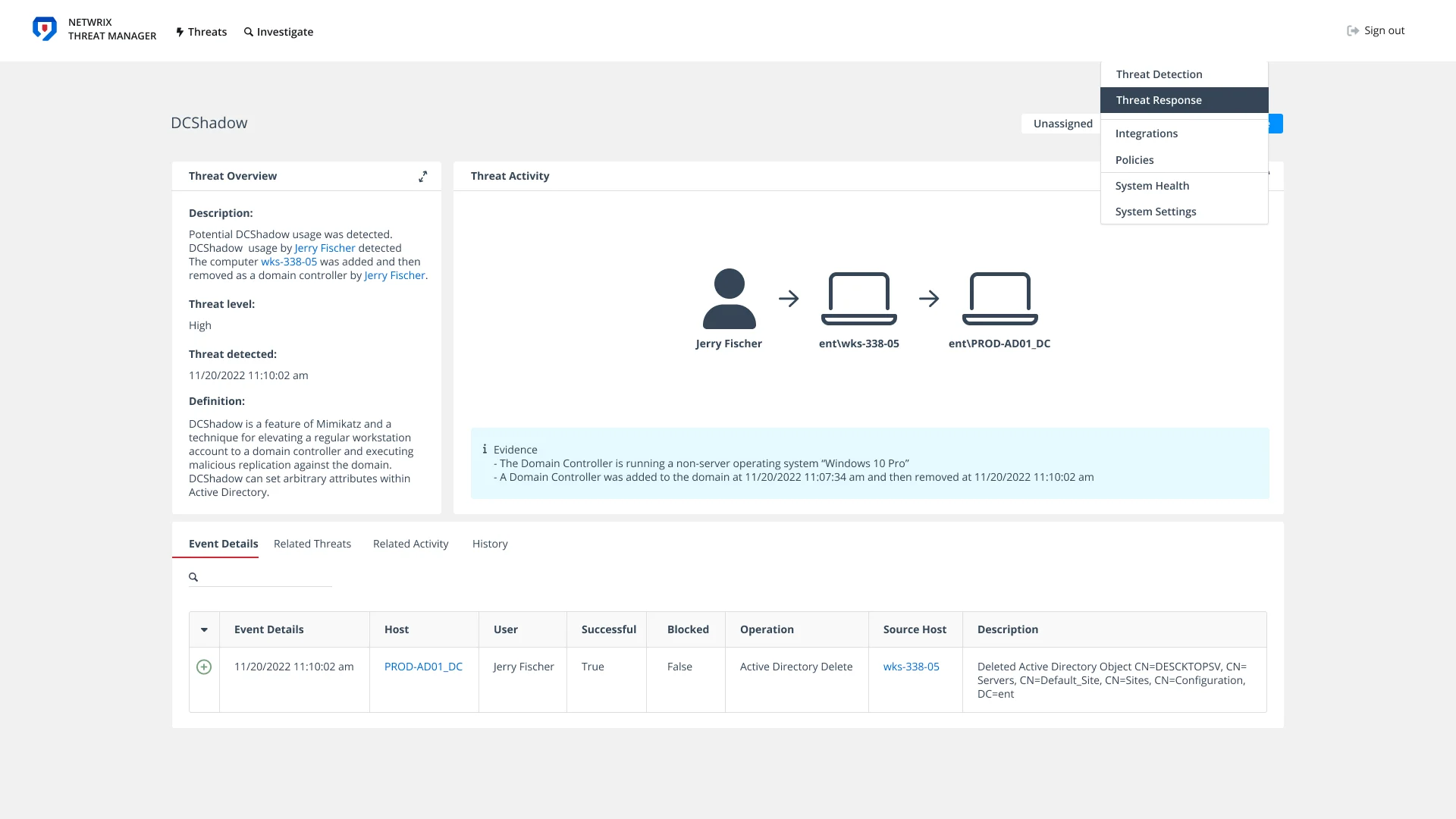The image size is (1456, 819).
Task: Click the Sign out link
Action: point(1376,30)
